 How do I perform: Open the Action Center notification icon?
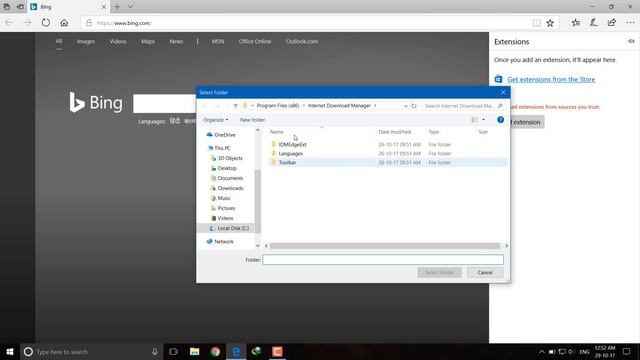click(x=626, y=351)
